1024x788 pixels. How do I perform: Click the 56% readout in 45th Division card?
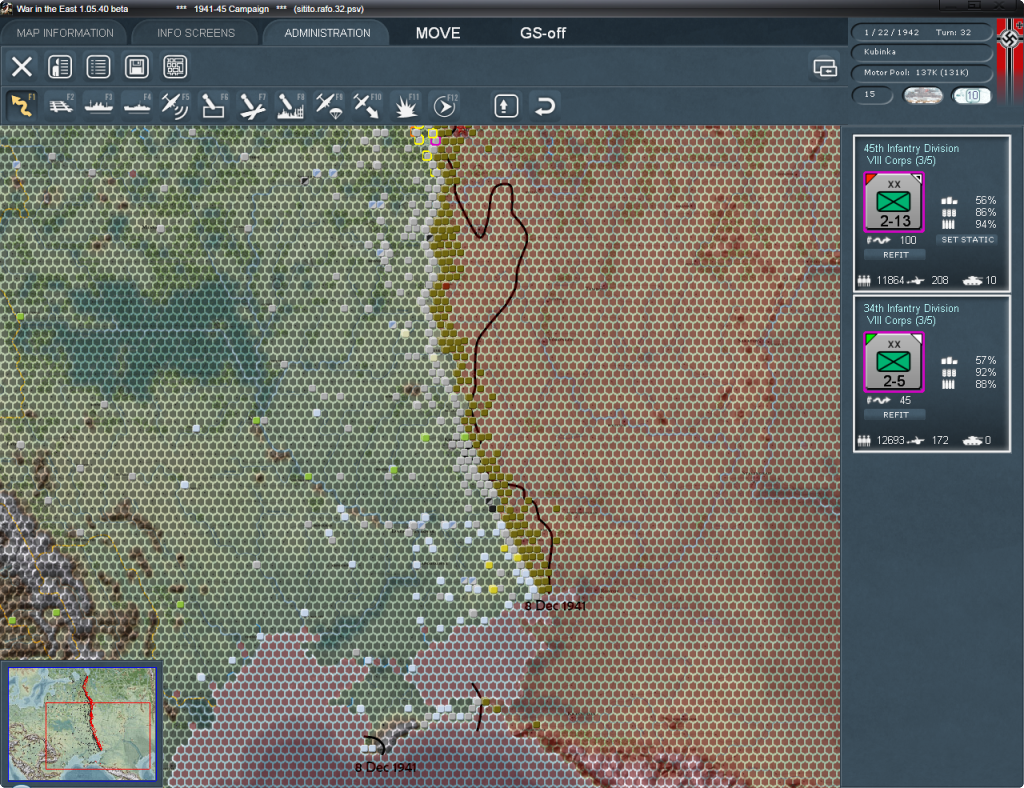[985, 200]
